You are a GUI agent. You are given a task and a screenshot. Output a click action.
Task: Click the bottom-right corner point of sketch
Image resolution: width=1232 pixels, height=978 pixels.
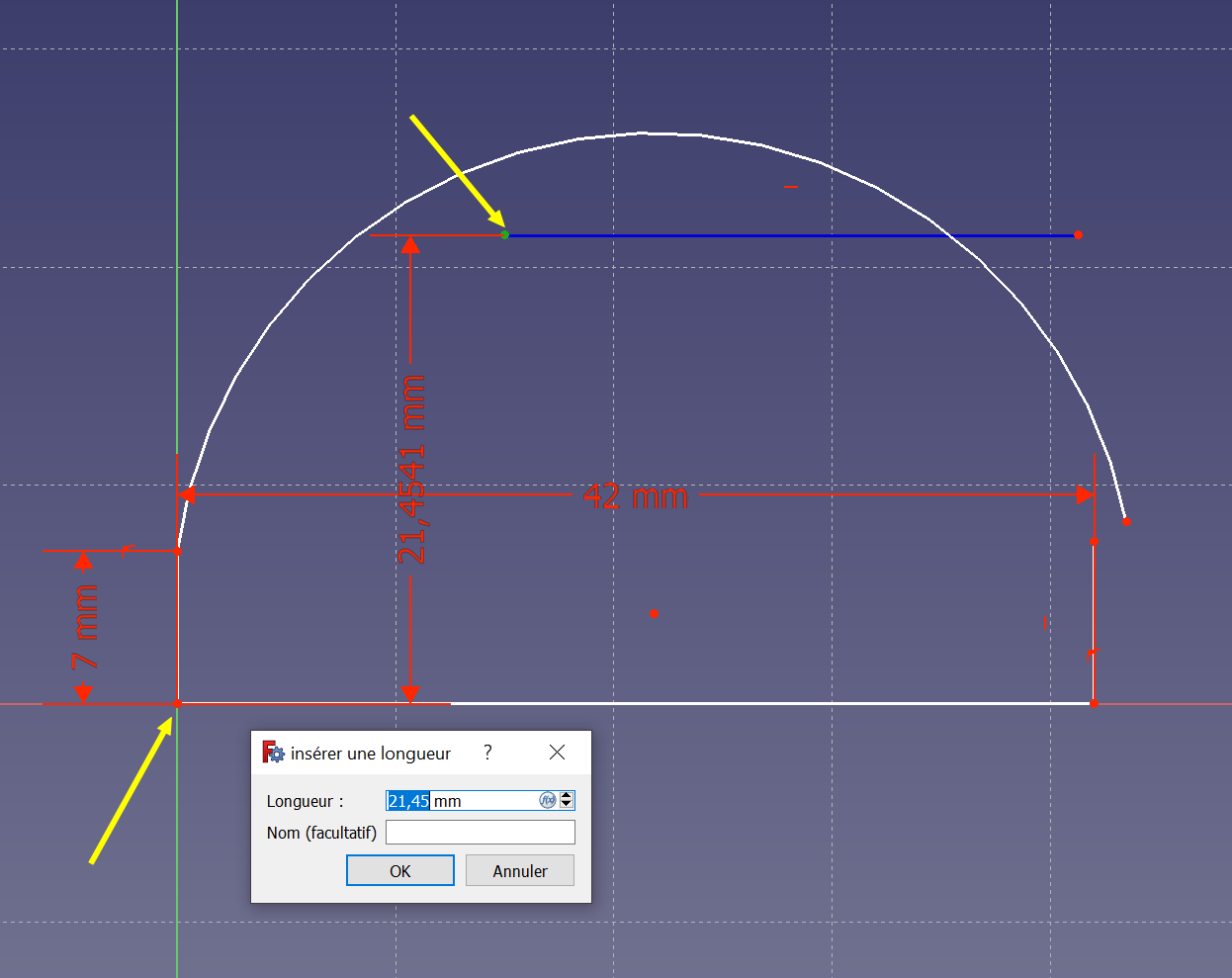tap(1094, 703)
